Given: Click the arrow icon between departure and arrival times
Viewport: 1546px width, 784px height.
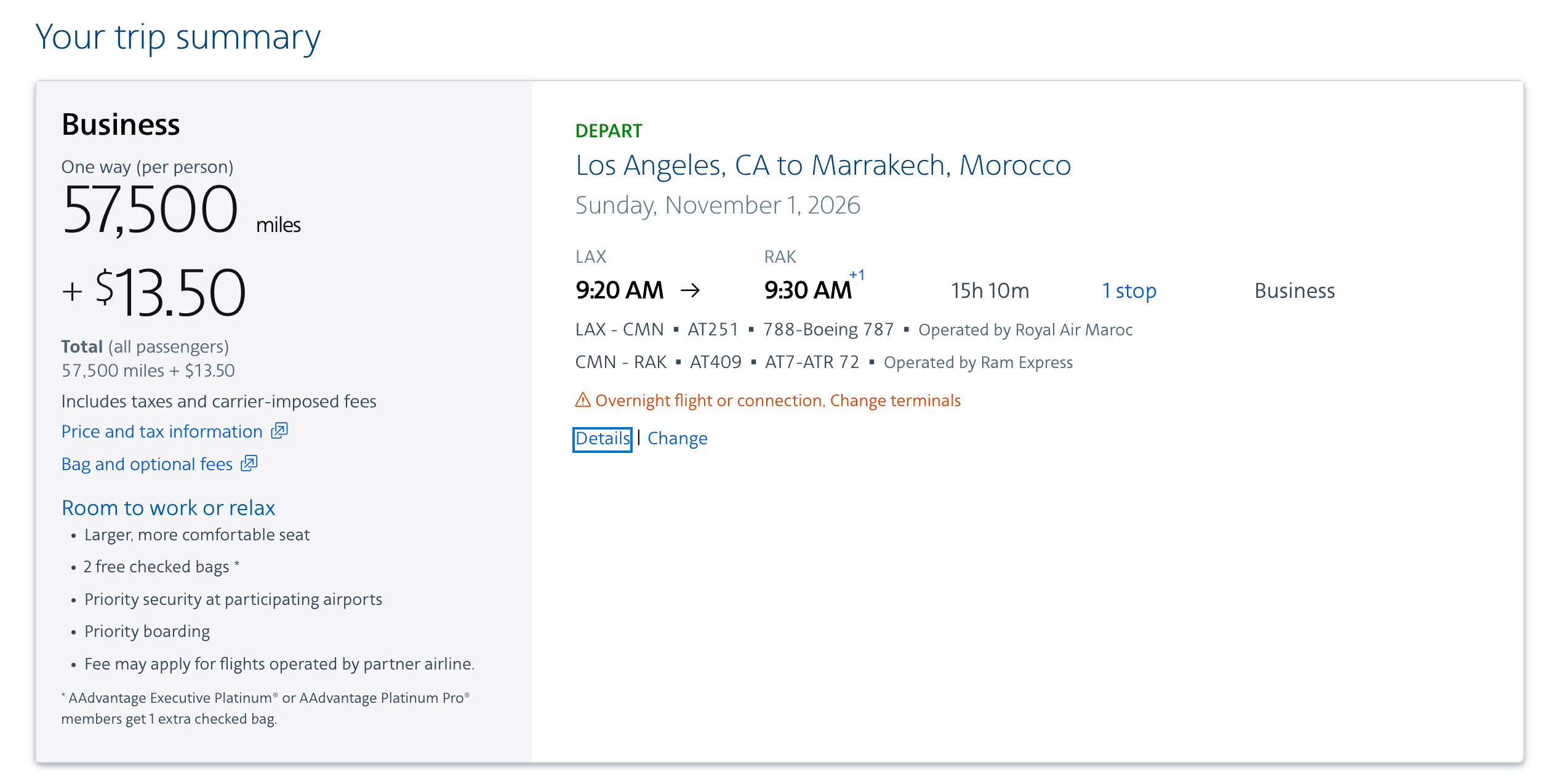Looking at the screenshot, I should click(692, 289).
